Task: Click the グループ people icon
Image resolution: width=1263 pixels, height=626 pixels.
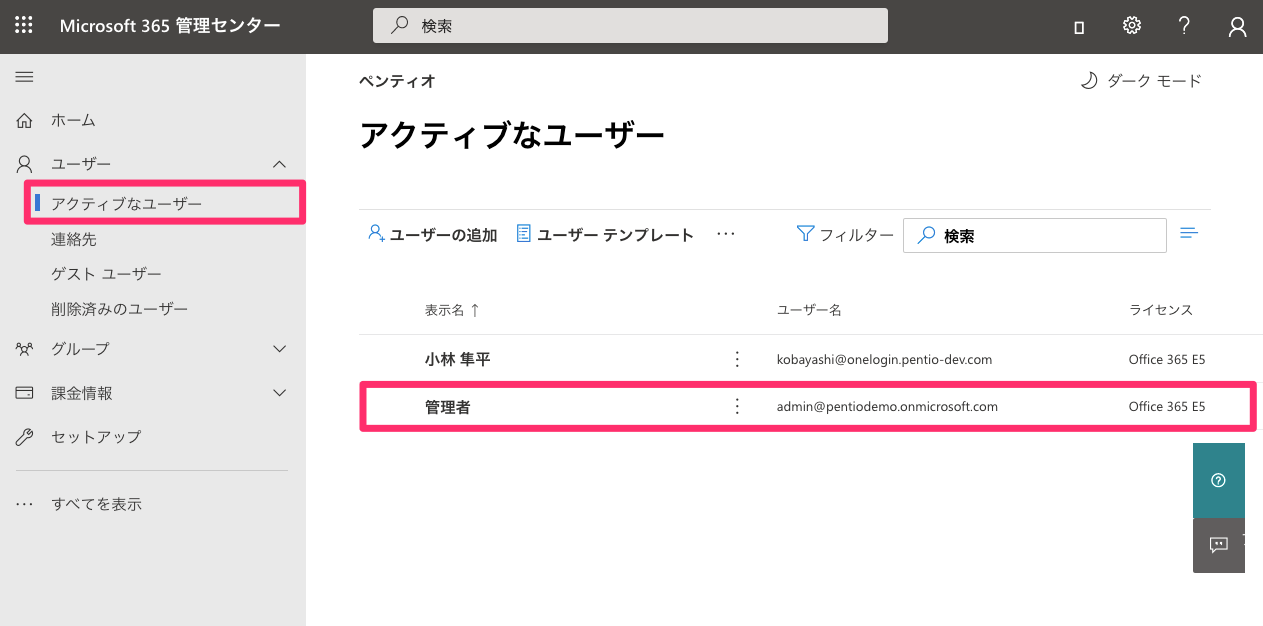Action: (25, 349)
